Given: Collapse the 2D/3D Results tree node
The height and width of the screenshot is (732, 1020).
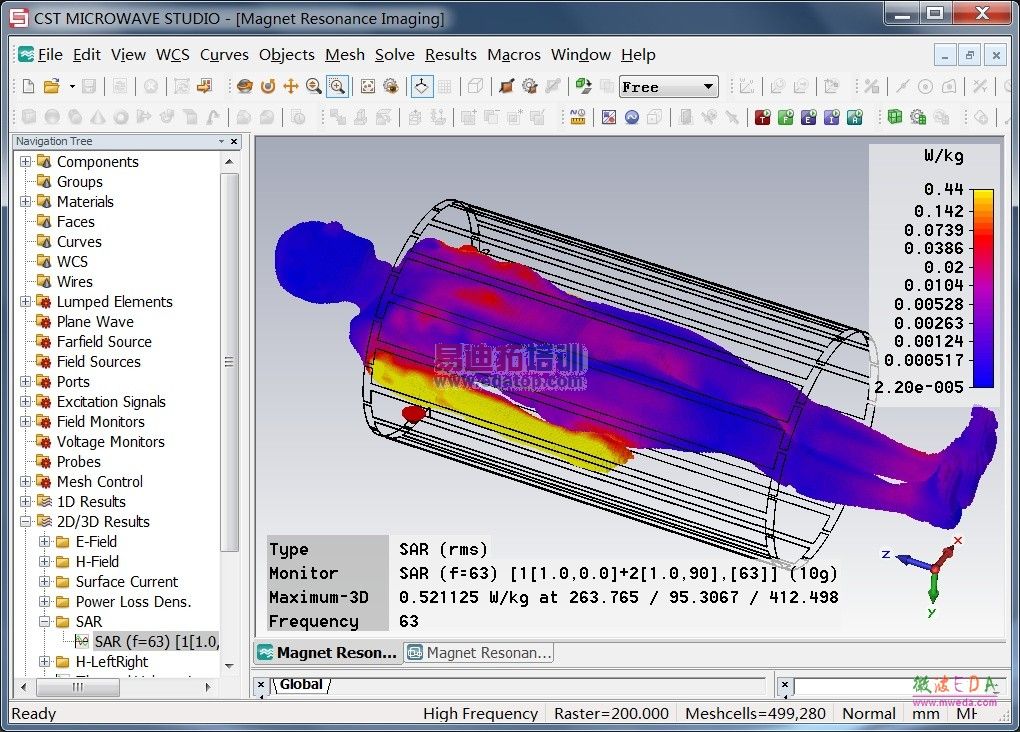Looking at the screenshot, I should tap(25, 522).
